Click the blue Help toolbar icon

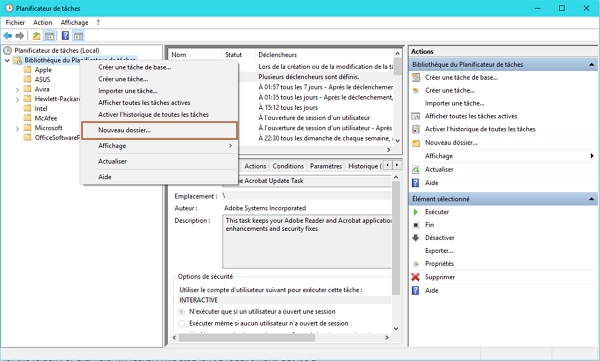point(65,36)
